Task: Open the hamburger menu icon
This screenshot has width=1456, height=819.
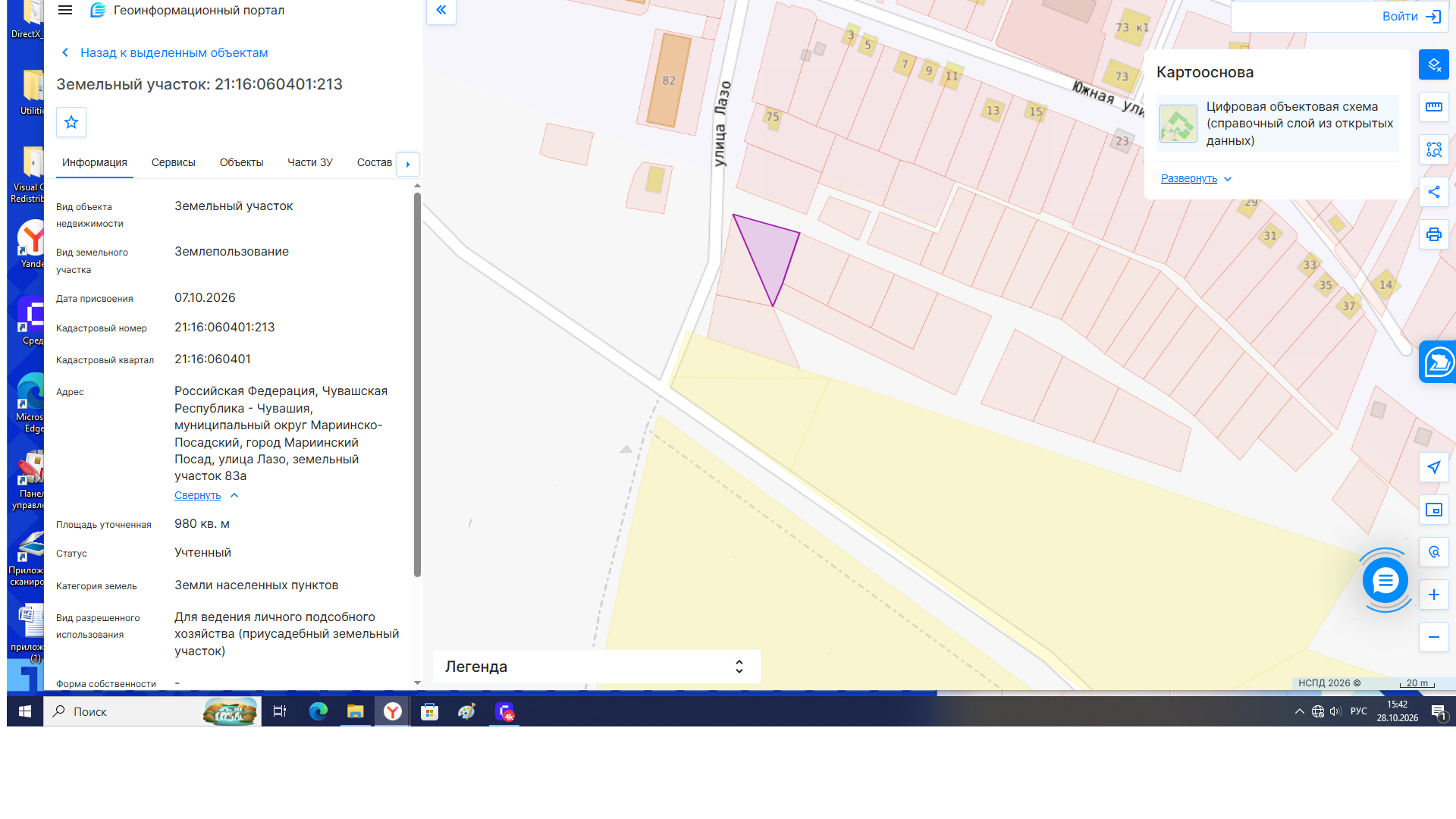Action: click(x=65, y=11)
